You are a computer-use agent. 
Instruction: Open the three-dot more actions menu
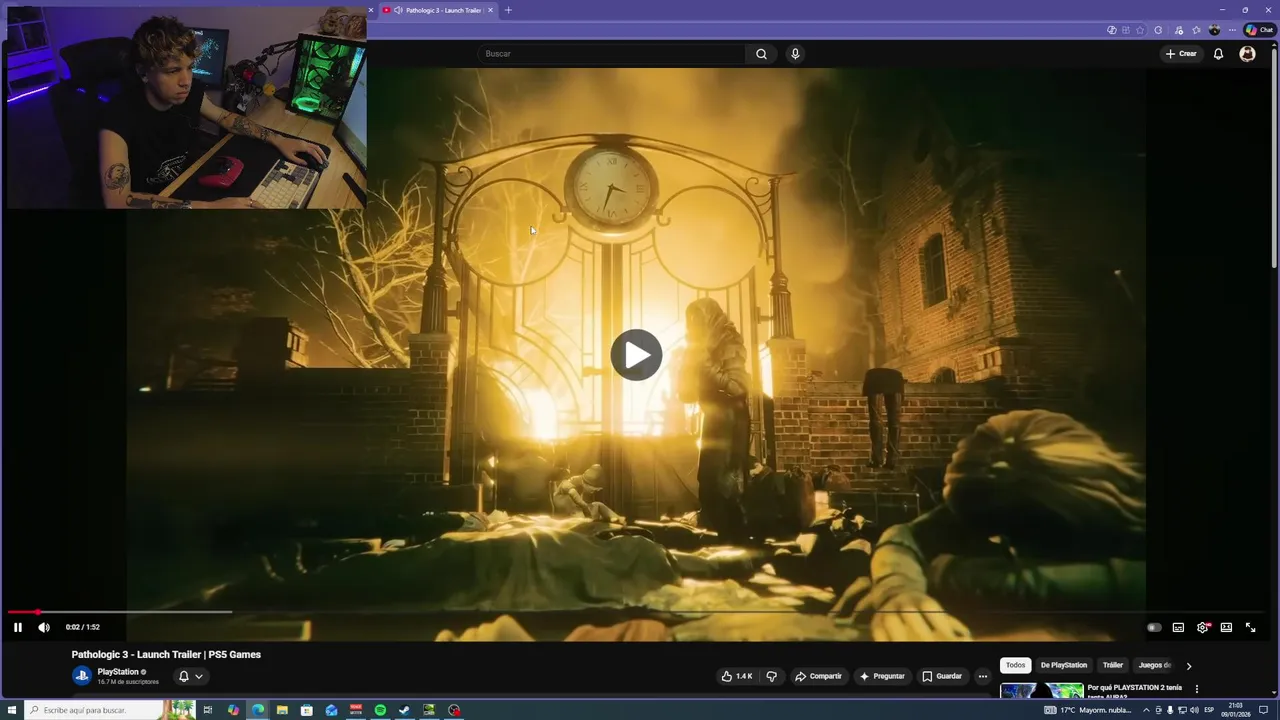pos(982,676)
